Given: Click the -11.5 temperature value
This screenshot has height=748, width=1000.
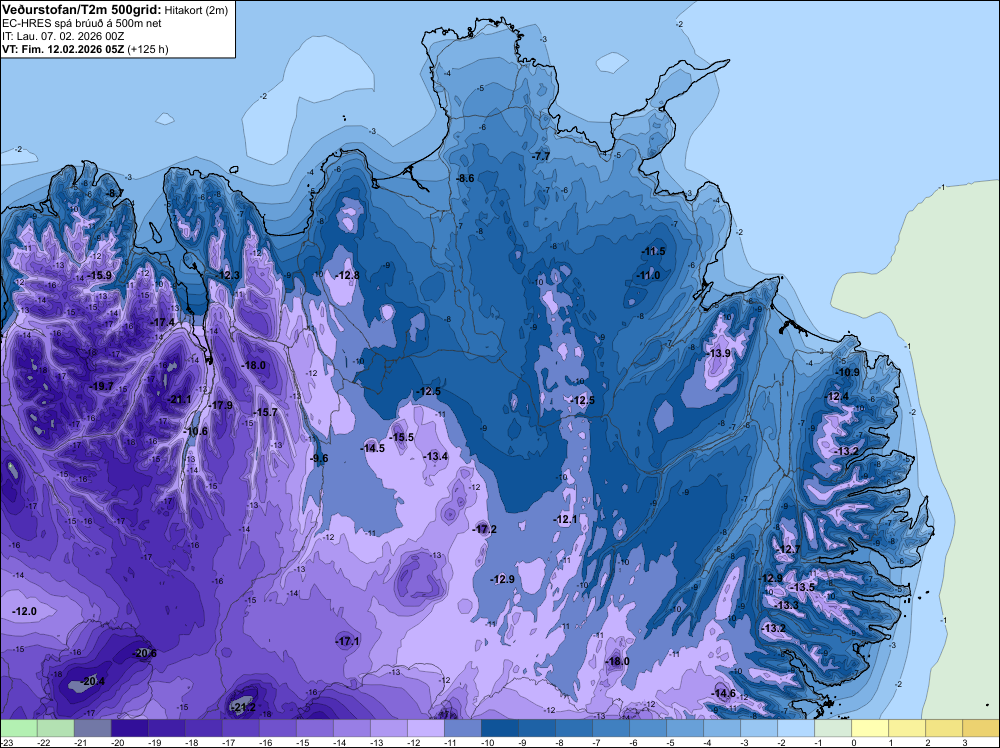Looking at the screenshot, I should tap(653, 251).
